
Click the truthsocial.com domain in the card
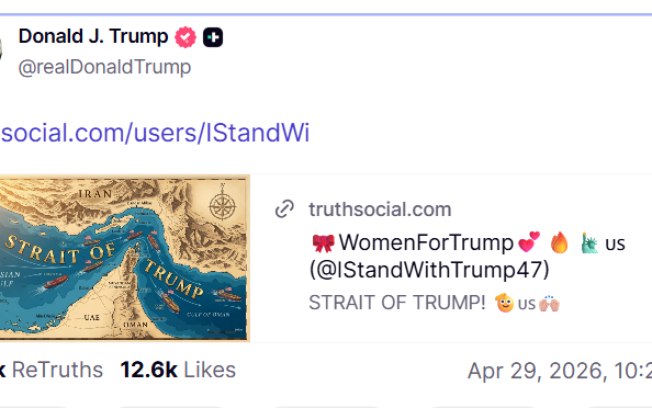coord(379,209)
